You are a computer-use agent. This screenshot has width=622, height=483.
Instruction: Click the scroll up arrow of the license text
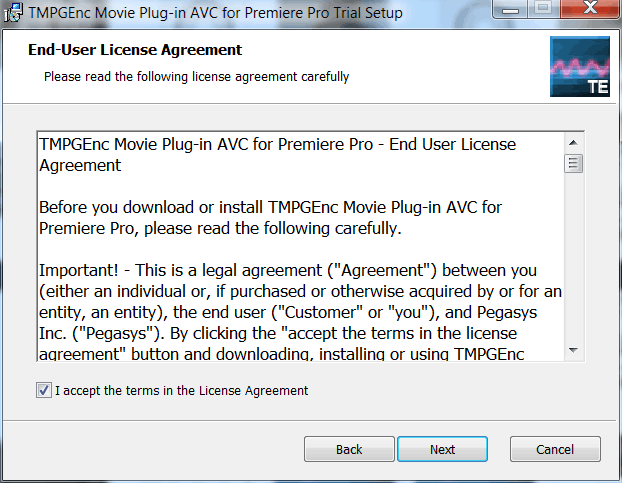573,143
